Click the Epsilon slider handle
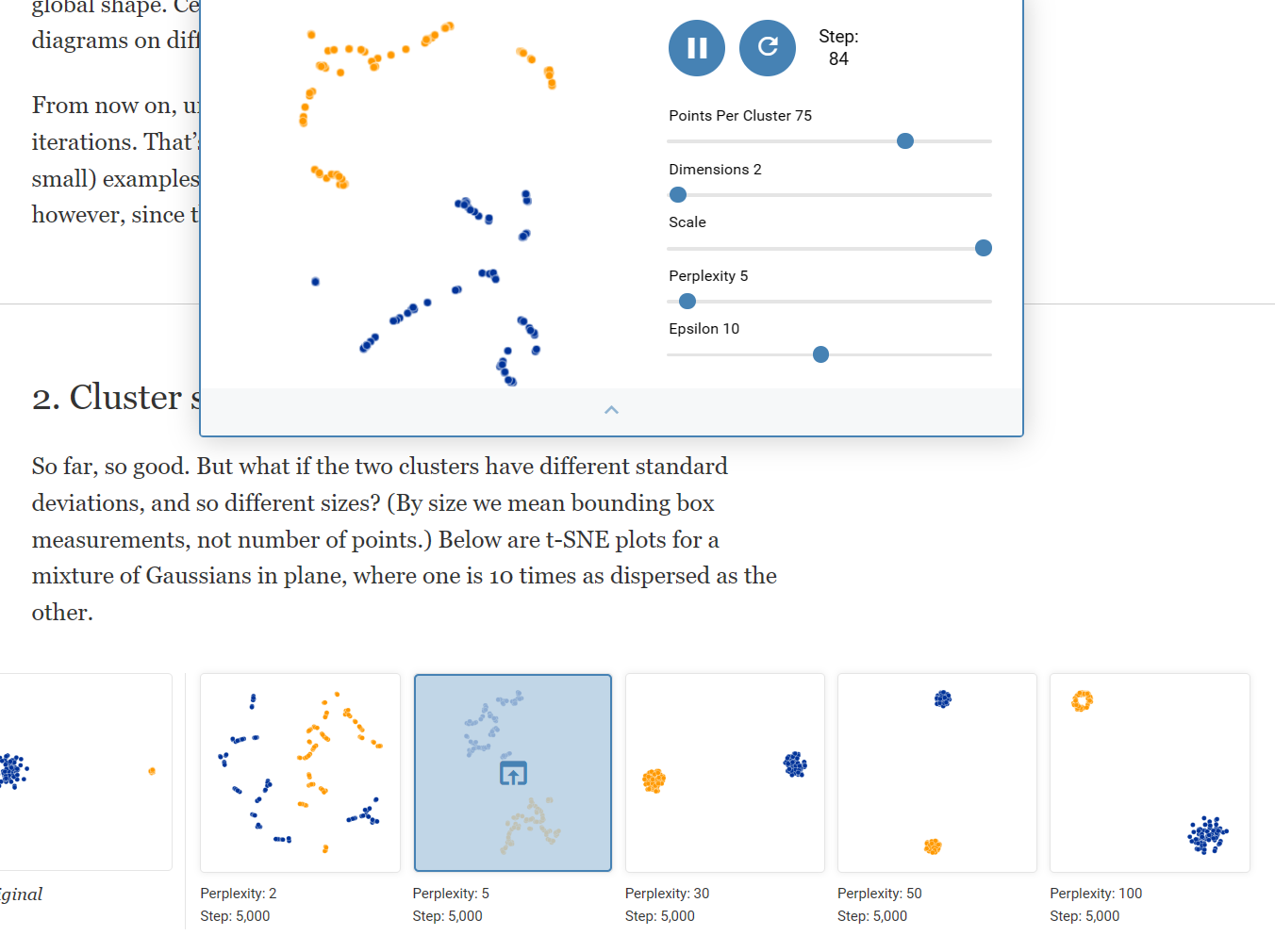1275x952 pixels. [x=821, y=354]
